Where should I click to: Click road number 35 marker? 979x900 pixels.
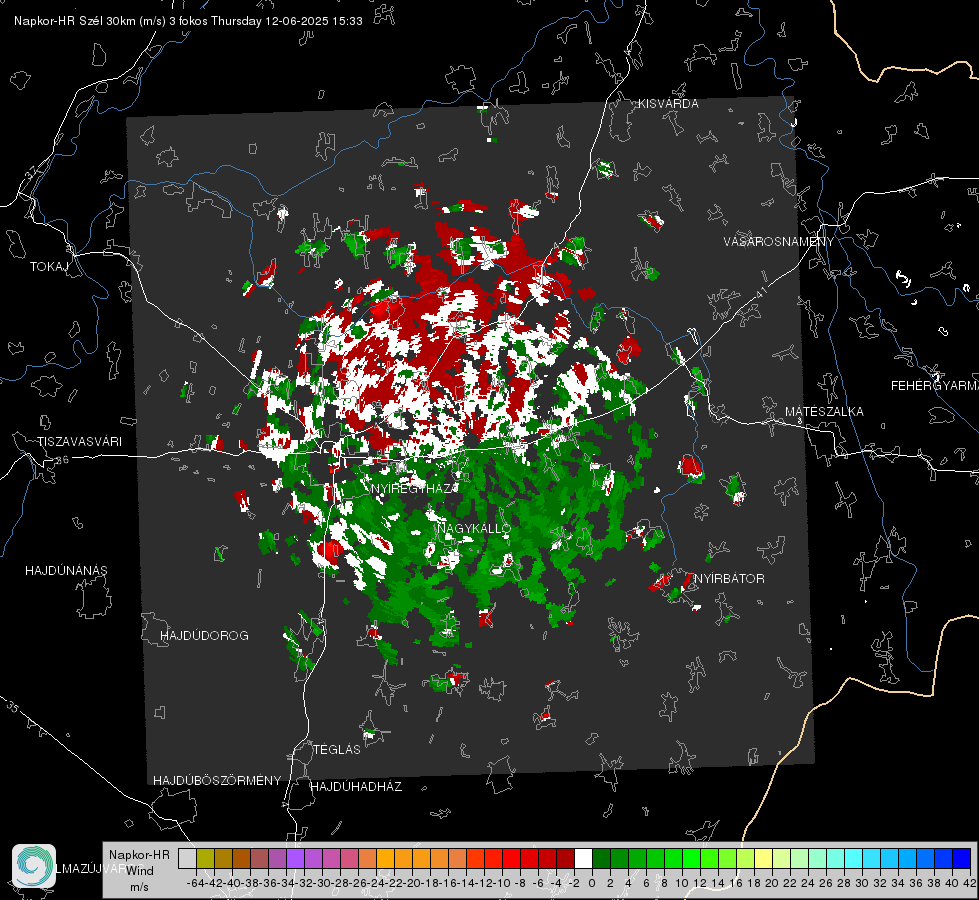13,706
